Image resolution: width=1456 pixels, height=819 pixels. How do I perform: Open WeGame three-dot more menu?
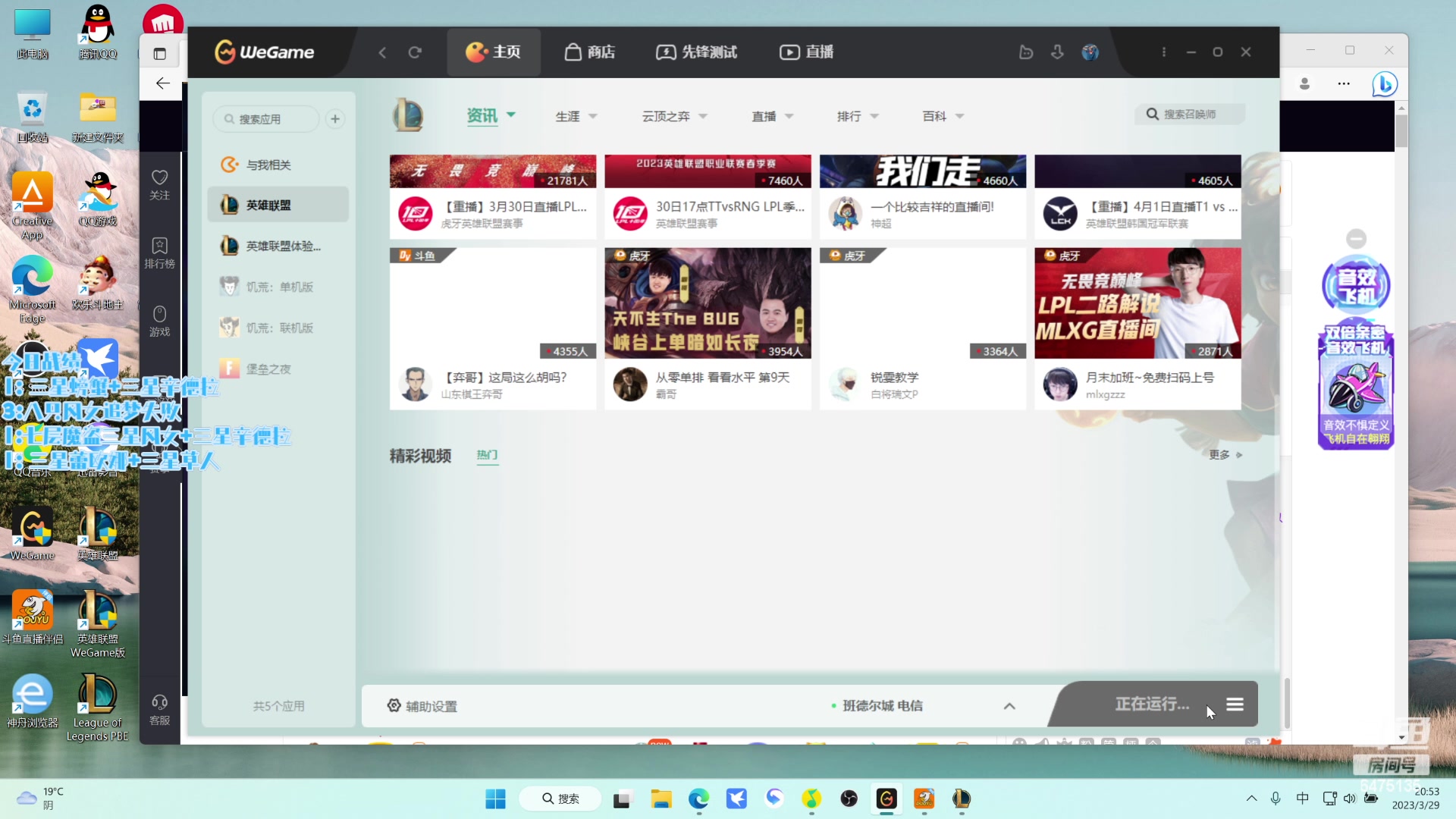(x=1163, y=52)
